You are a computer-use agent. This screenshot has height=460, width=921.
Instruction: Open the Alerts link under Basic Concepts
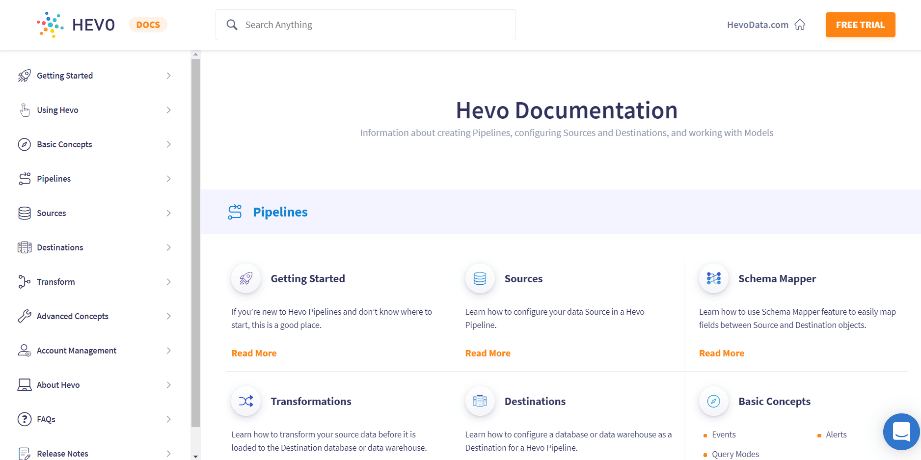(836, 435)
